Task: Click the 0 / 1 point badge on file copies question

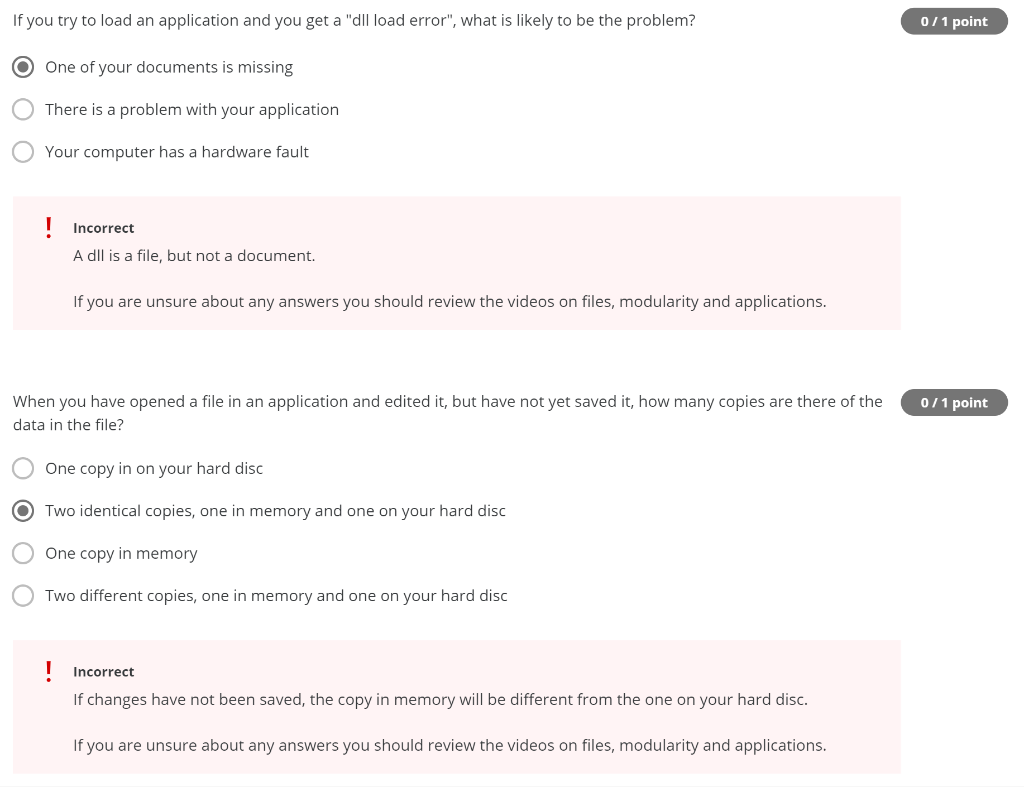Action: click(x=954, y=402)
